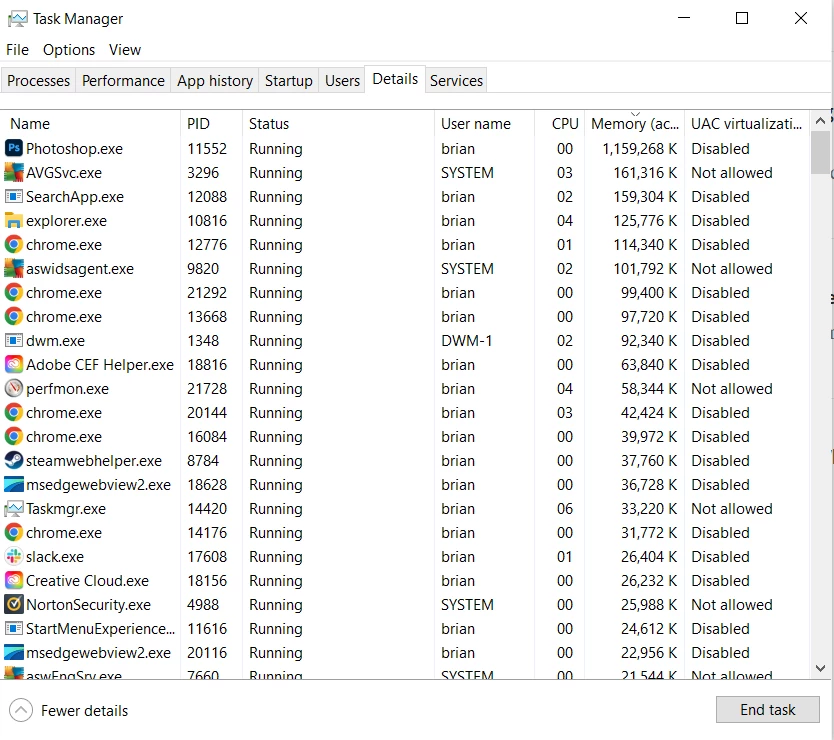Click the AVGSvc.exe icon
This screenshot has width=834, height=740.
pyautogui.click(x=14, y=172)
